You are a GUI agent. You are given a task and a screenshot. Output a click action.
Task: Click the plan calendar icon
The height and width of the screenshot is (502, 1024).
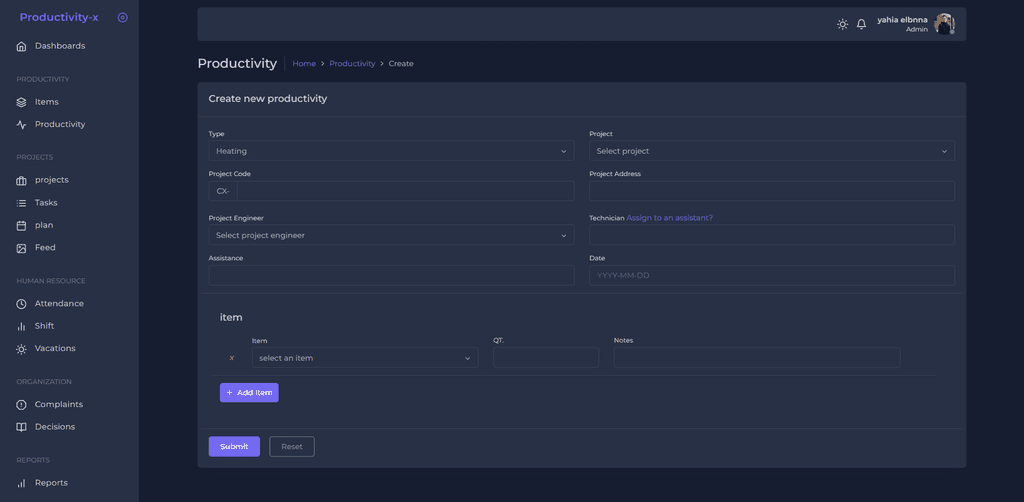pos(22,226)
